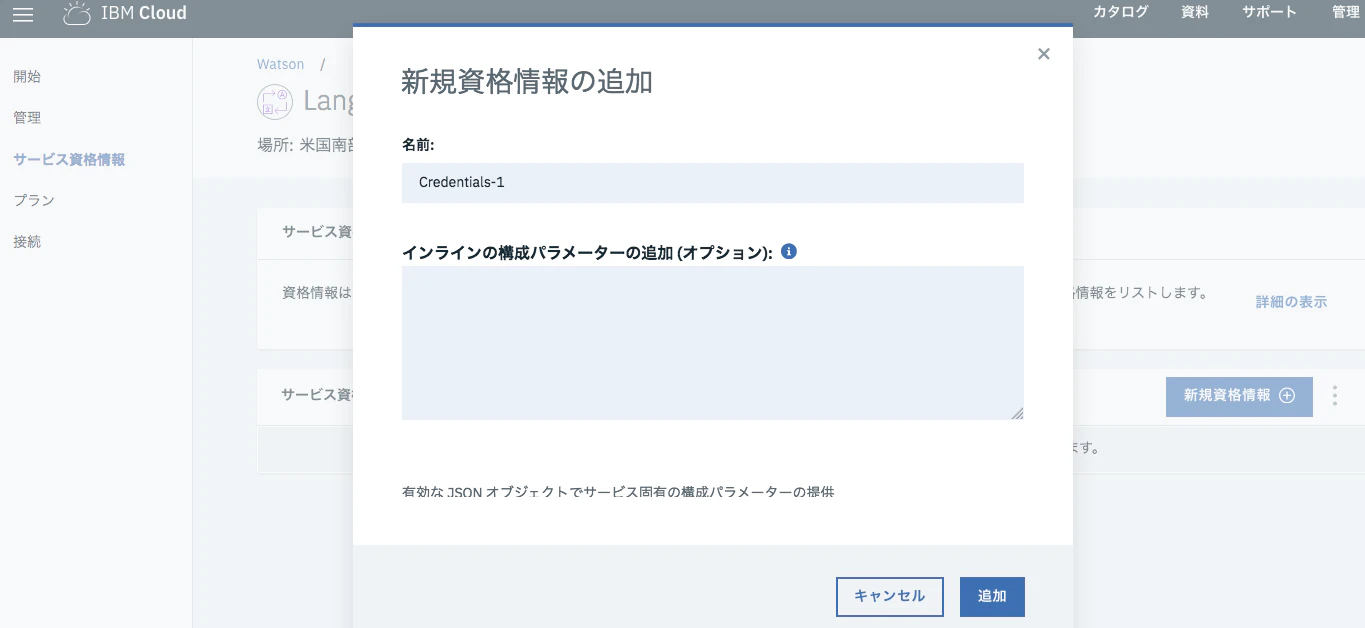Viewport: 1365px width, 628px height.
Task: Click the キャンセル button
Action: [889, 597]
